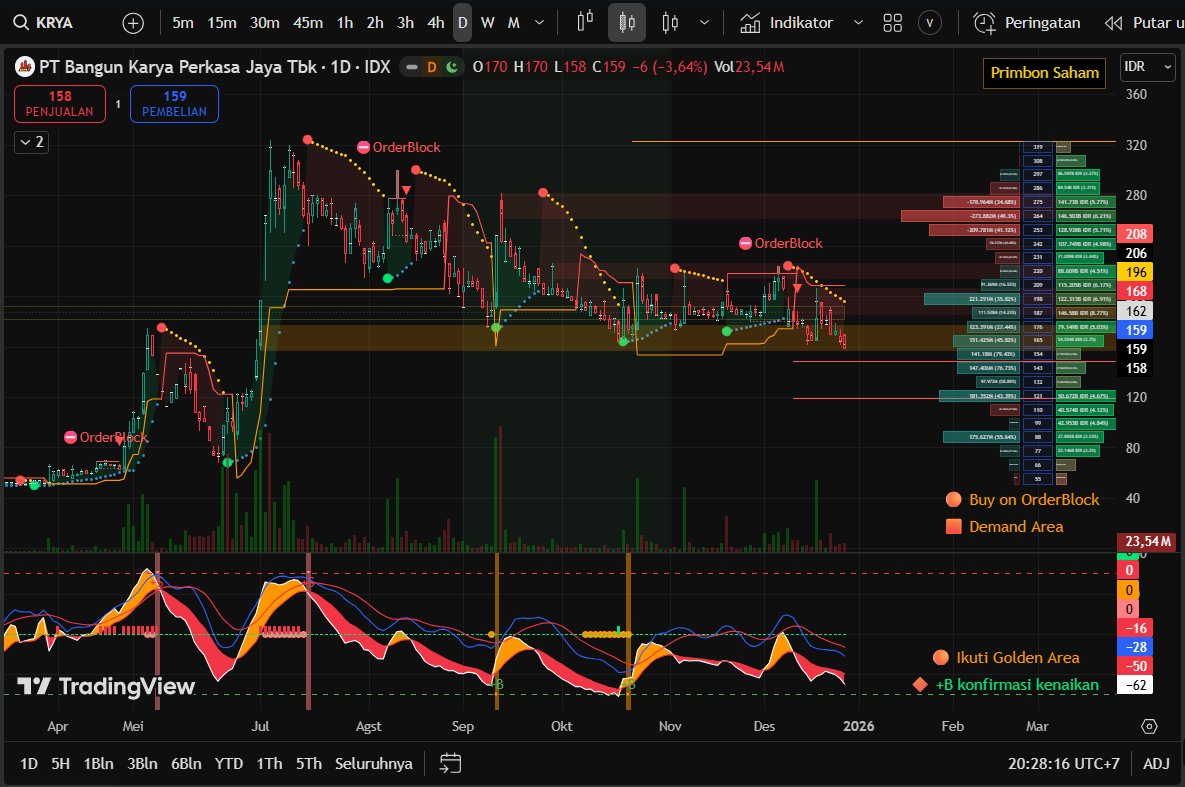Switch chart to the 1h interval

pyautogui.click(x=344, y=23)
